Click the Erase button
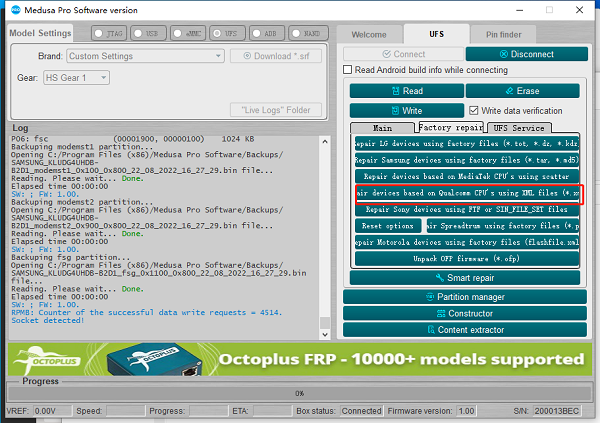600x423 pixels. [x=523, y=91]
